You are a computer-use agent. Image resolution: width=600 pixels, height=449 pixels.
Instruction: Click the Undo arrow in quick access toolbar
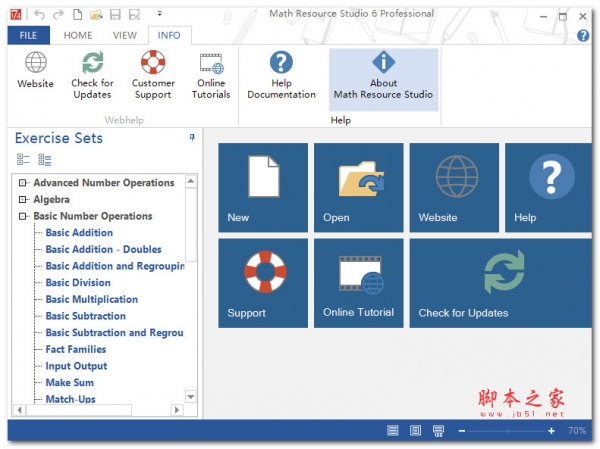[x=39, y=15]
